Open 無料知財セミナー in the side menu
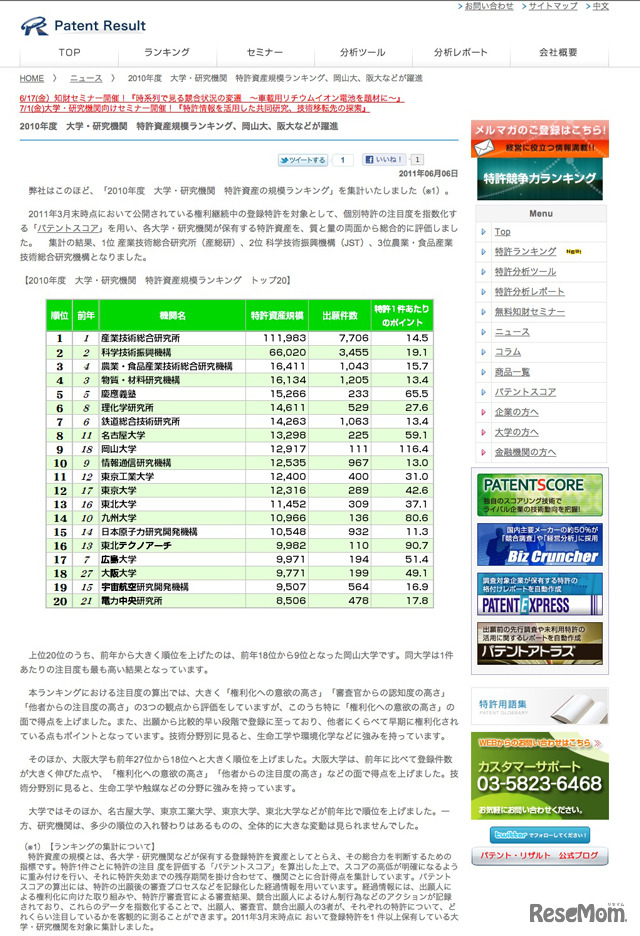The image size is (640, 936). [530, 312]
